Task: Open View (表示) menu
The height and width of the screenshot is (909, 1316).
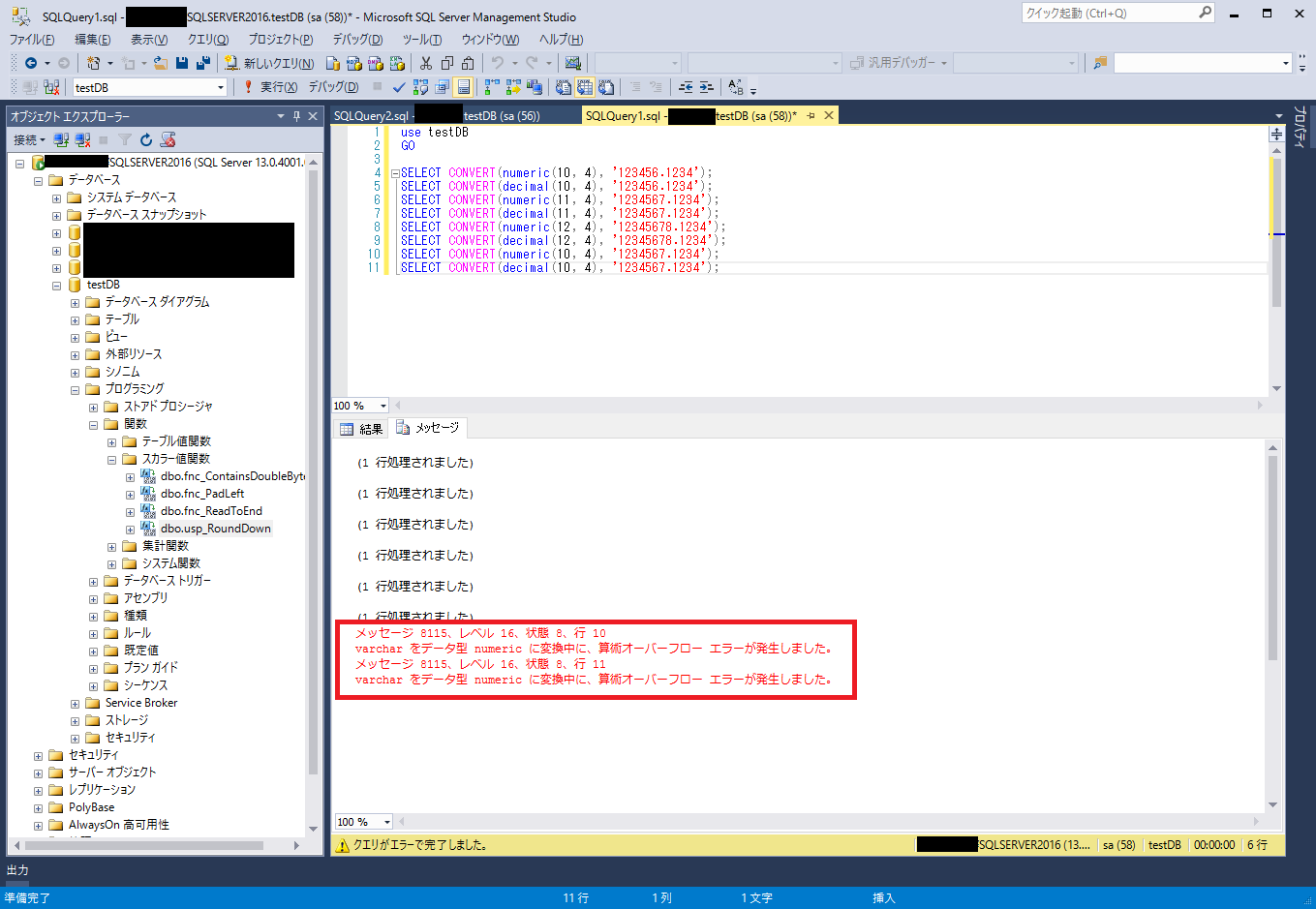Action: [x=149, y=40]
